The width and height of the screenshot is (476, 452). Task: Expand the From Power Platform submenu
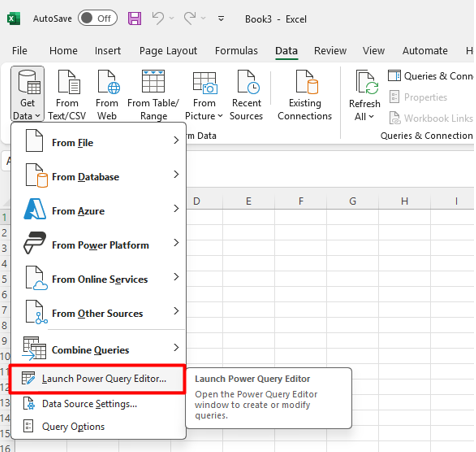pos(99,244)
